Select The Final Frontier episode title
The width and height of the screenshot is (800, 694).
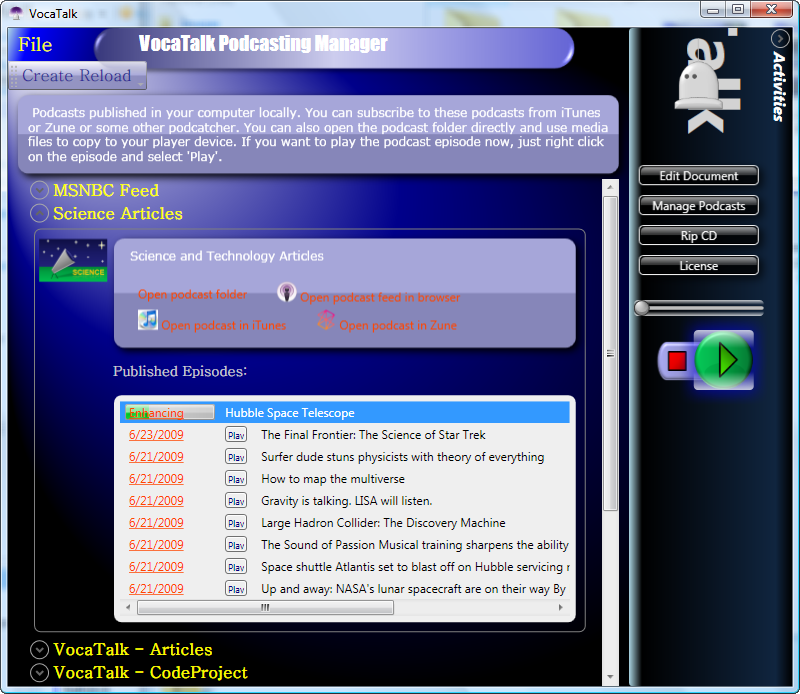click(x=373, y=435)
